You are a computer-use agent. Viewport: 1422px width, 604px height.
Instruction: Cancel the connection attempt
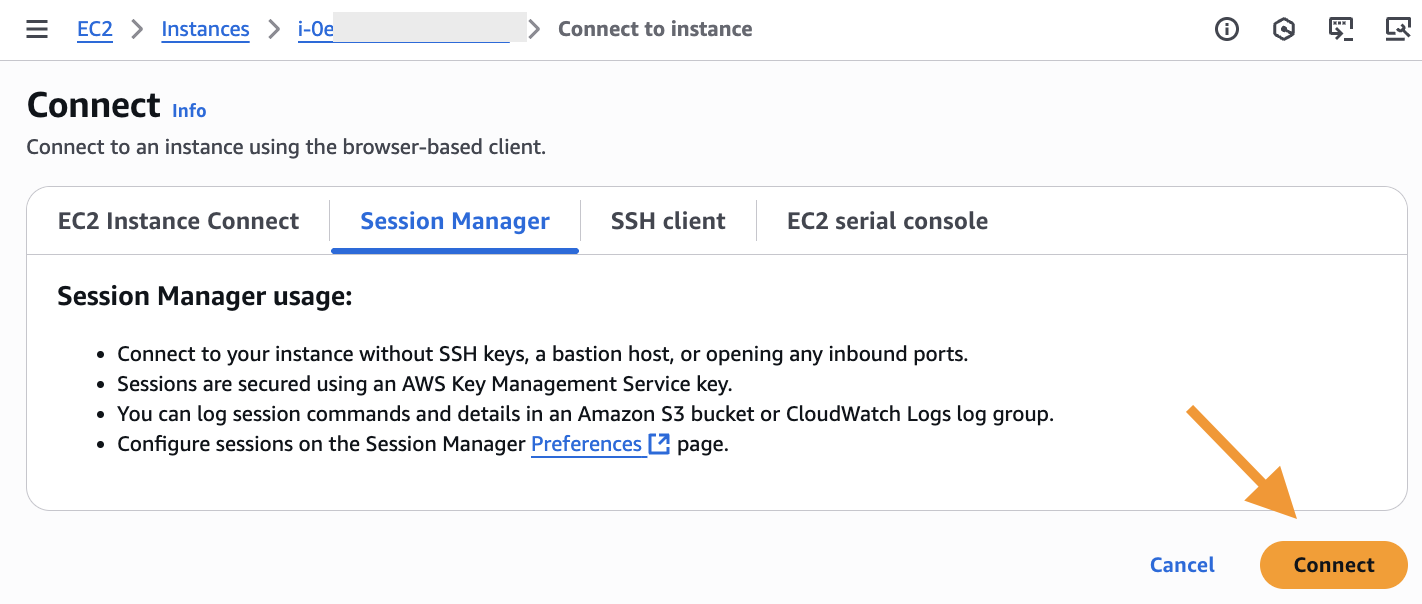click(x=1182, y=565)
